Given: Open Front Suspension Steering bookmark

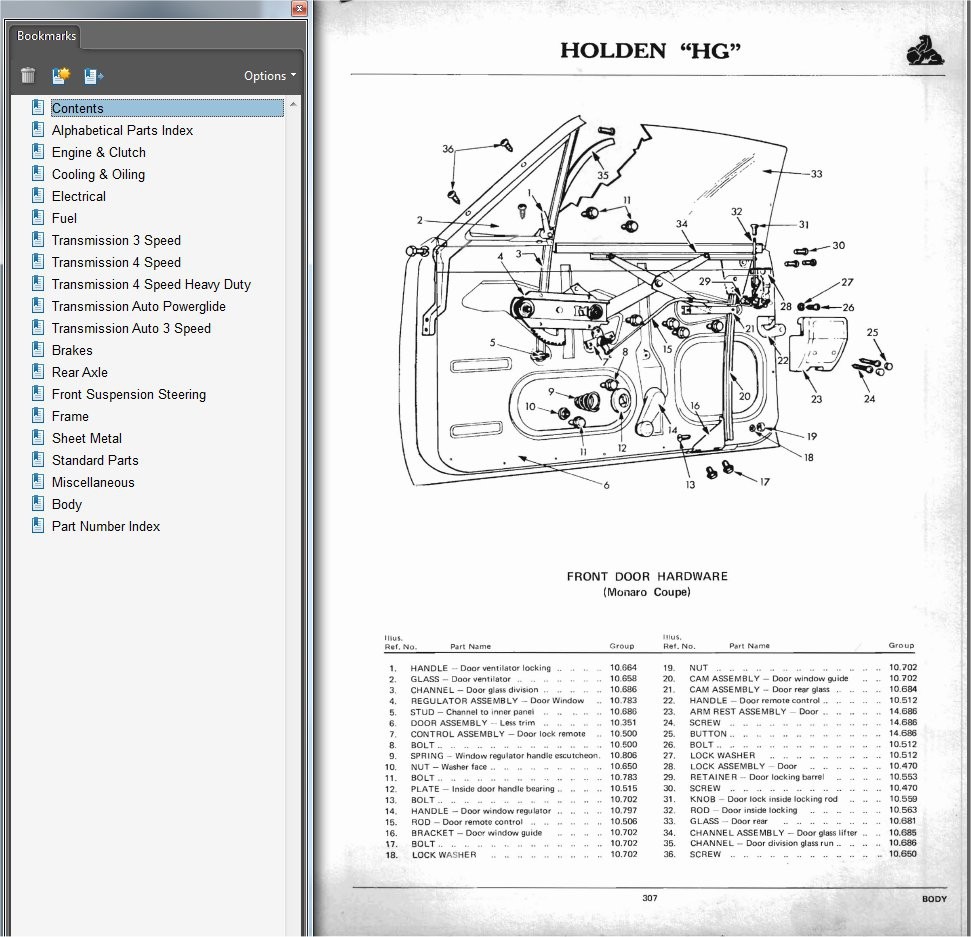Looking at the screenshot, I should tap(128, 394).
